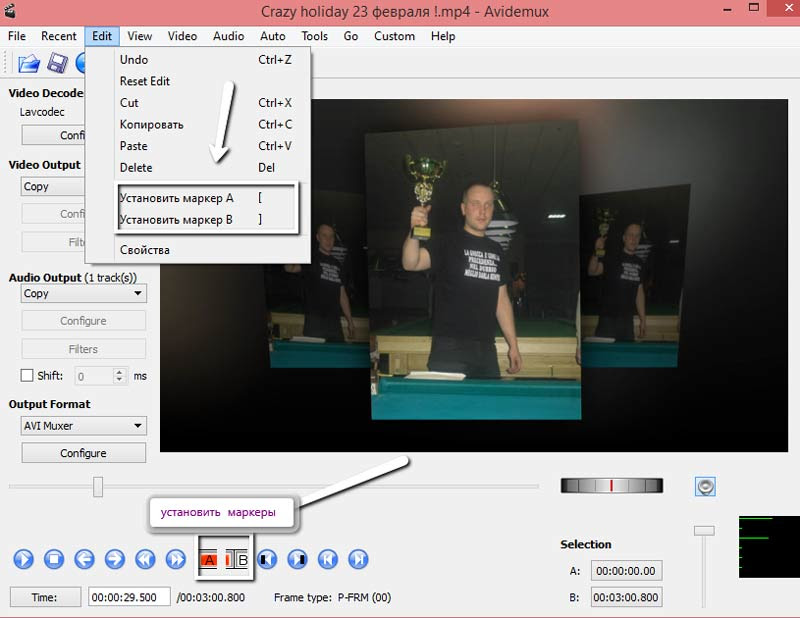Image resolution: width=800 pixels, height=618 pixels.
Task: Jump to the next keyframe double-arrow
Action: (176, 559)
